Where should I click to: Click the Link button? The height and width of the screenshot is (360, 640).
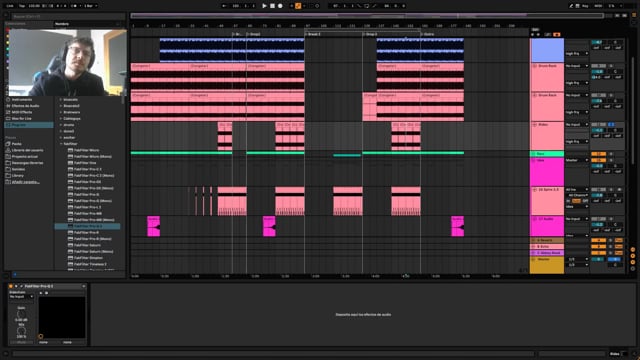pos(10,6)
